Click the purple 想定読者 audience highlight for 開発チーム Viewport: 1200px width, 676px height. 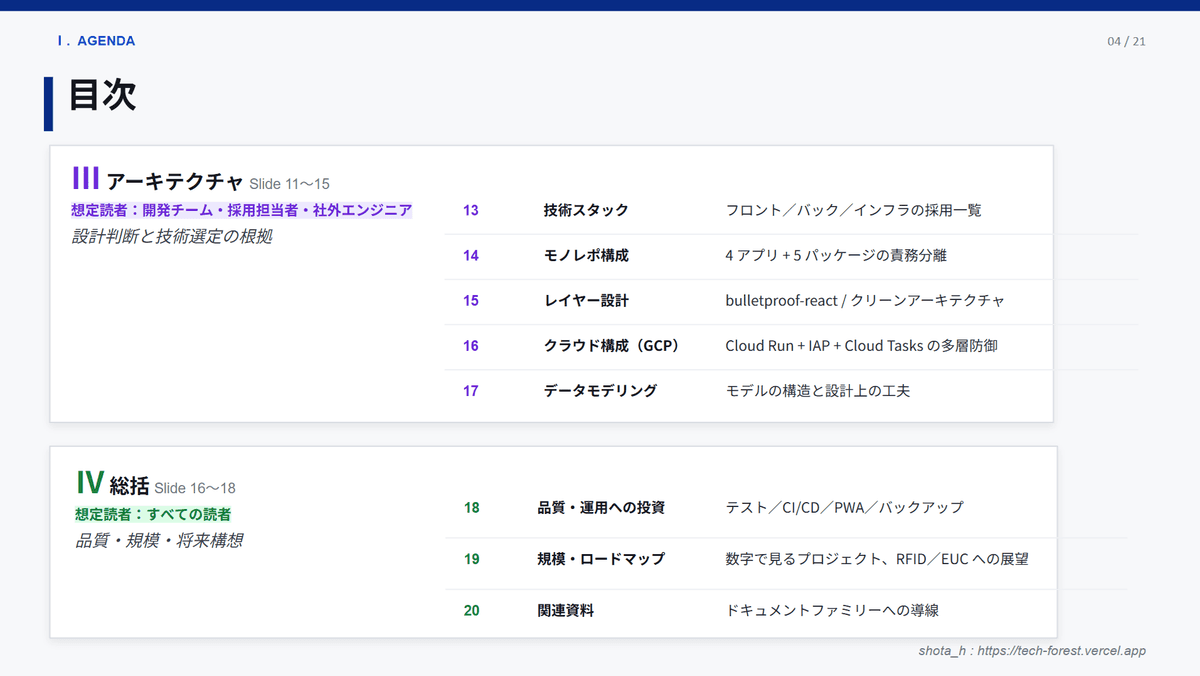(x=241, y=210)
